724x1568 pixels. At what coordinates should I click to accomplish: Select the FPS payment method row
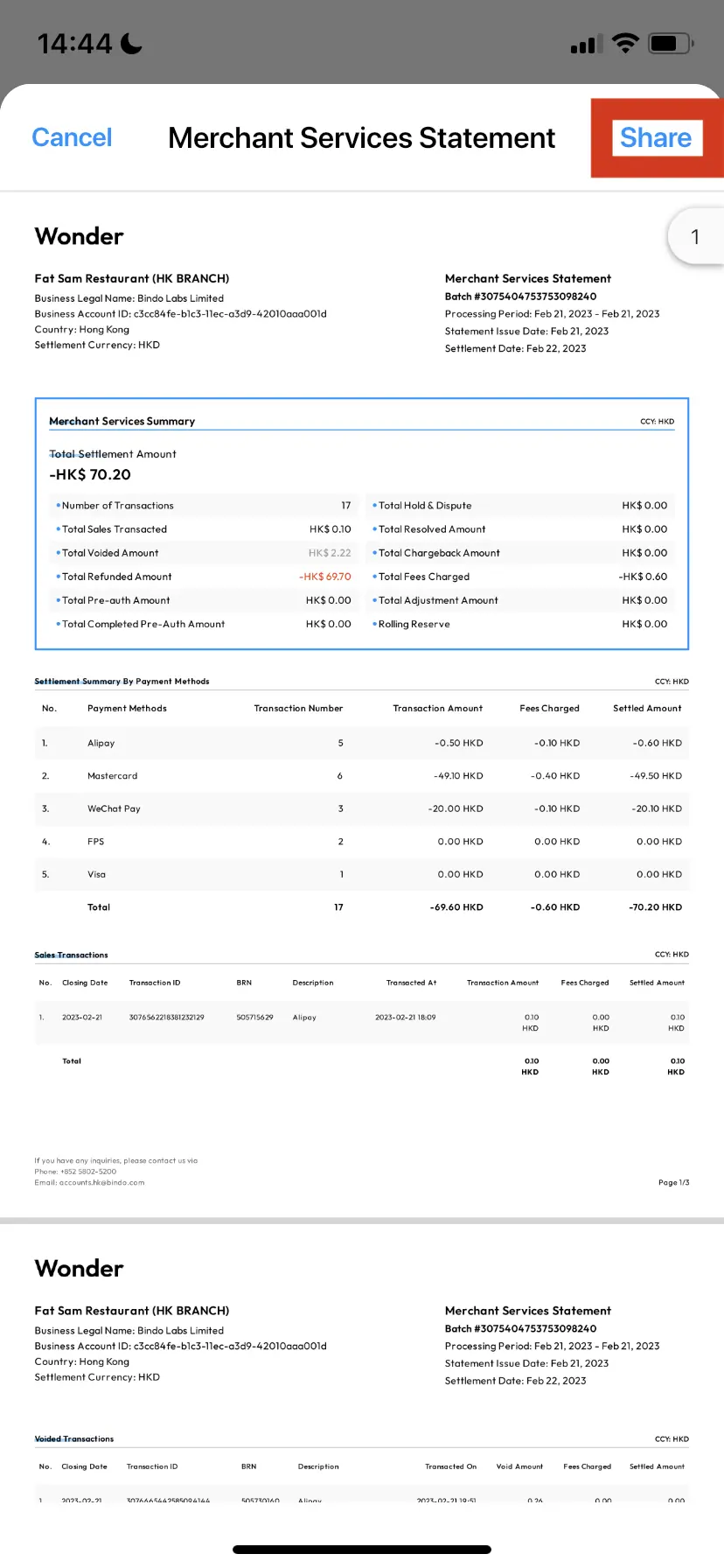pos(362,842)
